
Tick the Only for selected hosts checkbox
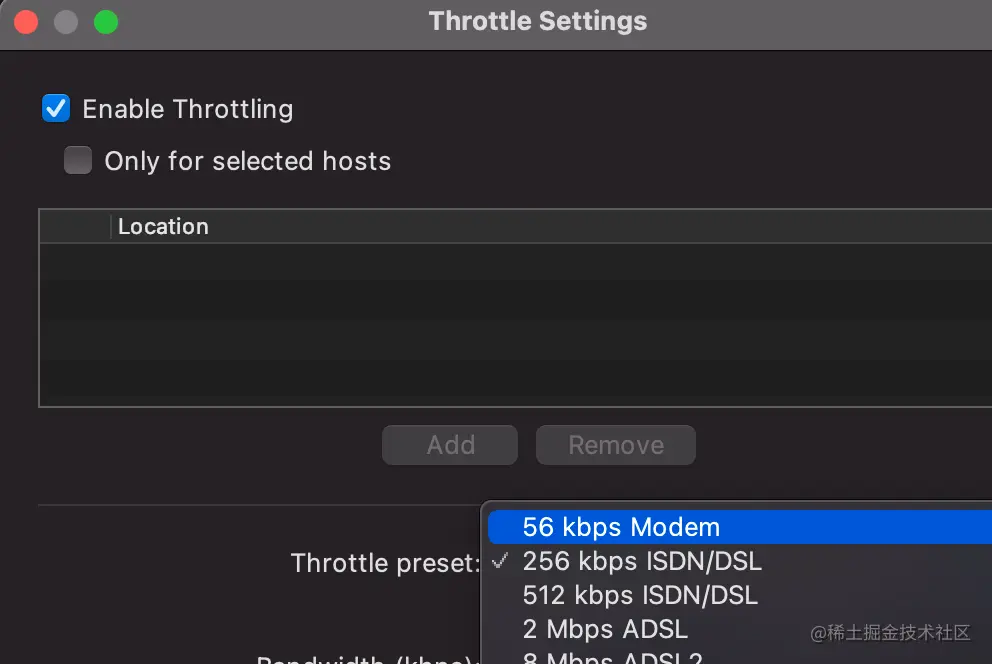click(x=78, y=160)
